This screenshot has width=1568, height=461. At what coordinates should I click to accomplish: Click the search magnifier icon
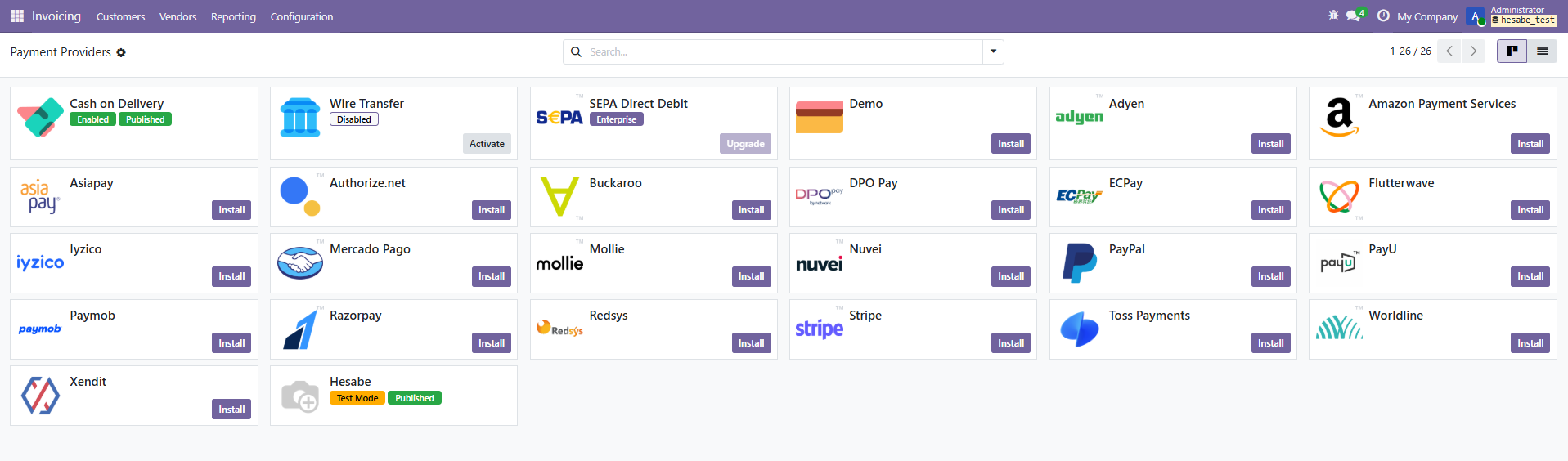[x=576, y=51]
